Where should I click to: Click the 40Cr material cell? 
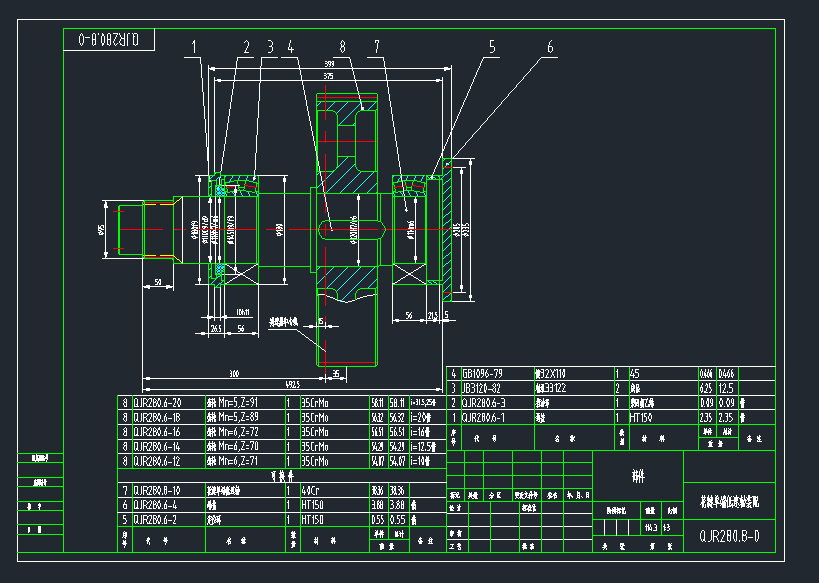[x=311, y=490]
